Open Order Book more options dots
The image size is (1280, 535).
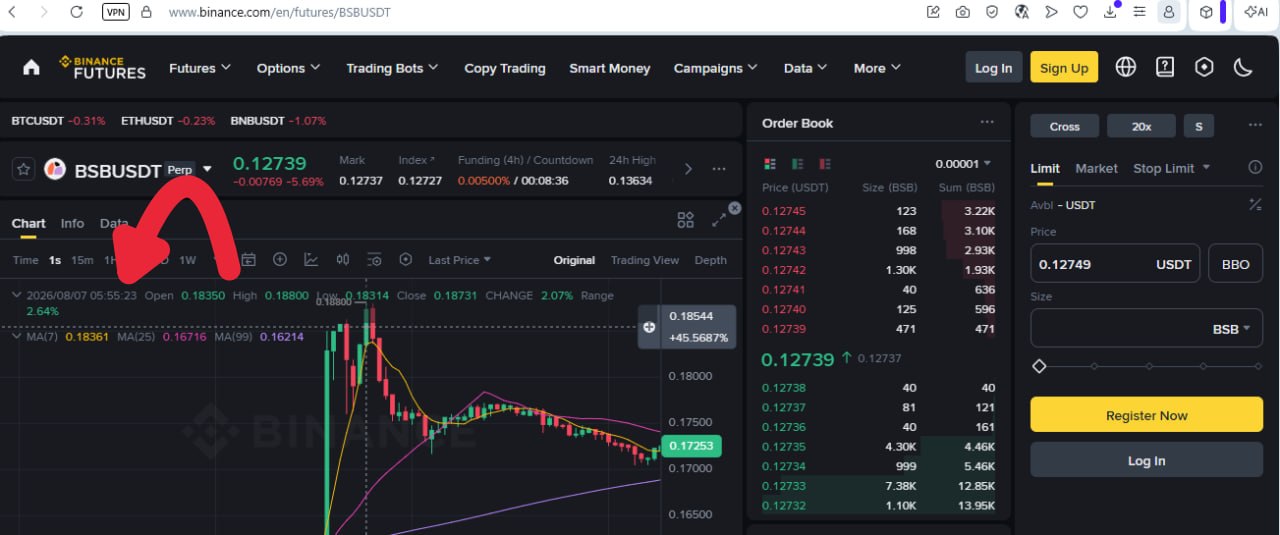pos(987,122)
